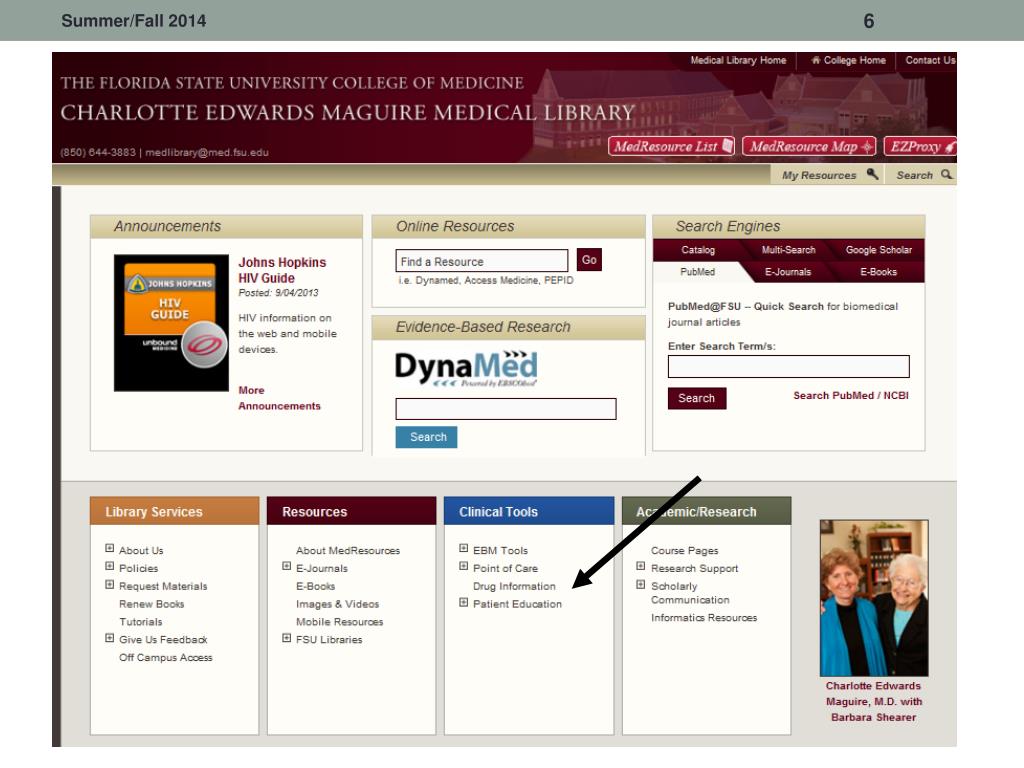Viewport: 1024px width, 768px height.
Task: Click the medlibrary@med.fsu.edu email address
Action: [x=206, y=152]
